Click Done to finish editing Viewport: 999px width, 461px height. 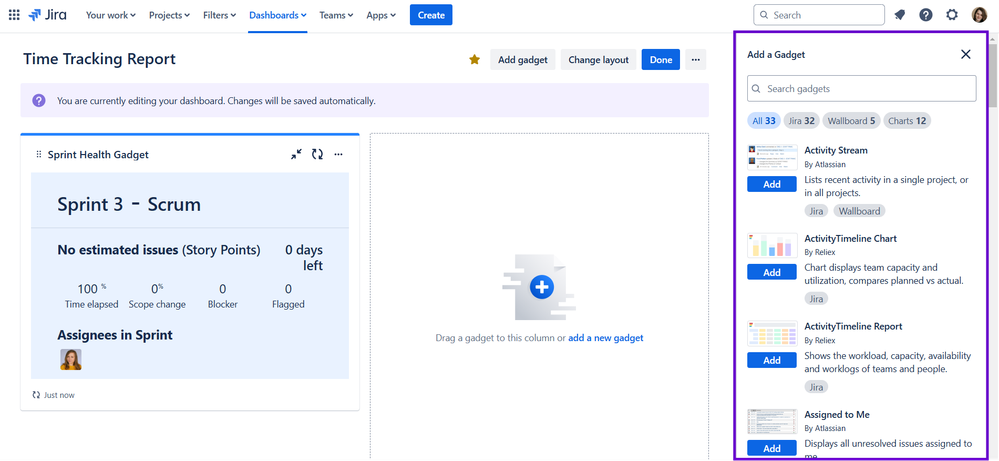point(661,60)
